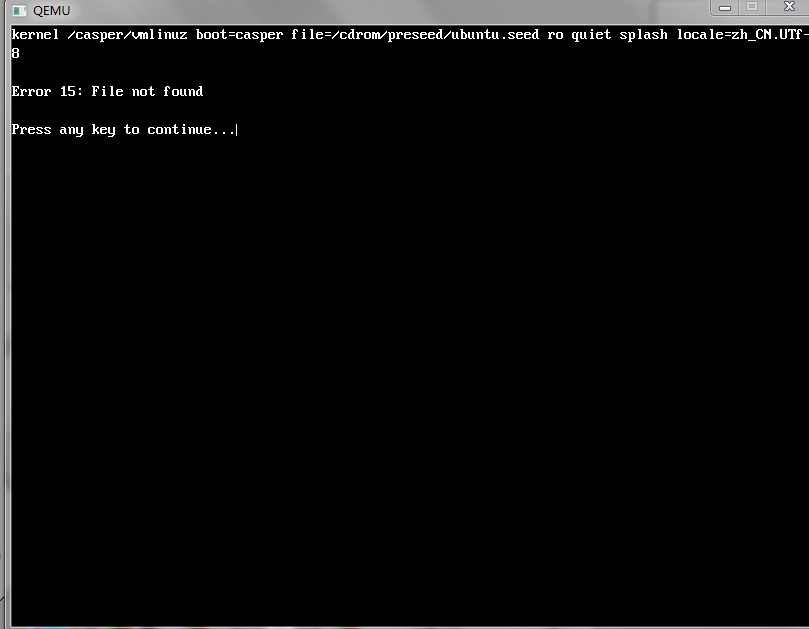Click the 'Error 15: File not found' message
This screenshot has height=629, width=809.
tap(107, 91)
